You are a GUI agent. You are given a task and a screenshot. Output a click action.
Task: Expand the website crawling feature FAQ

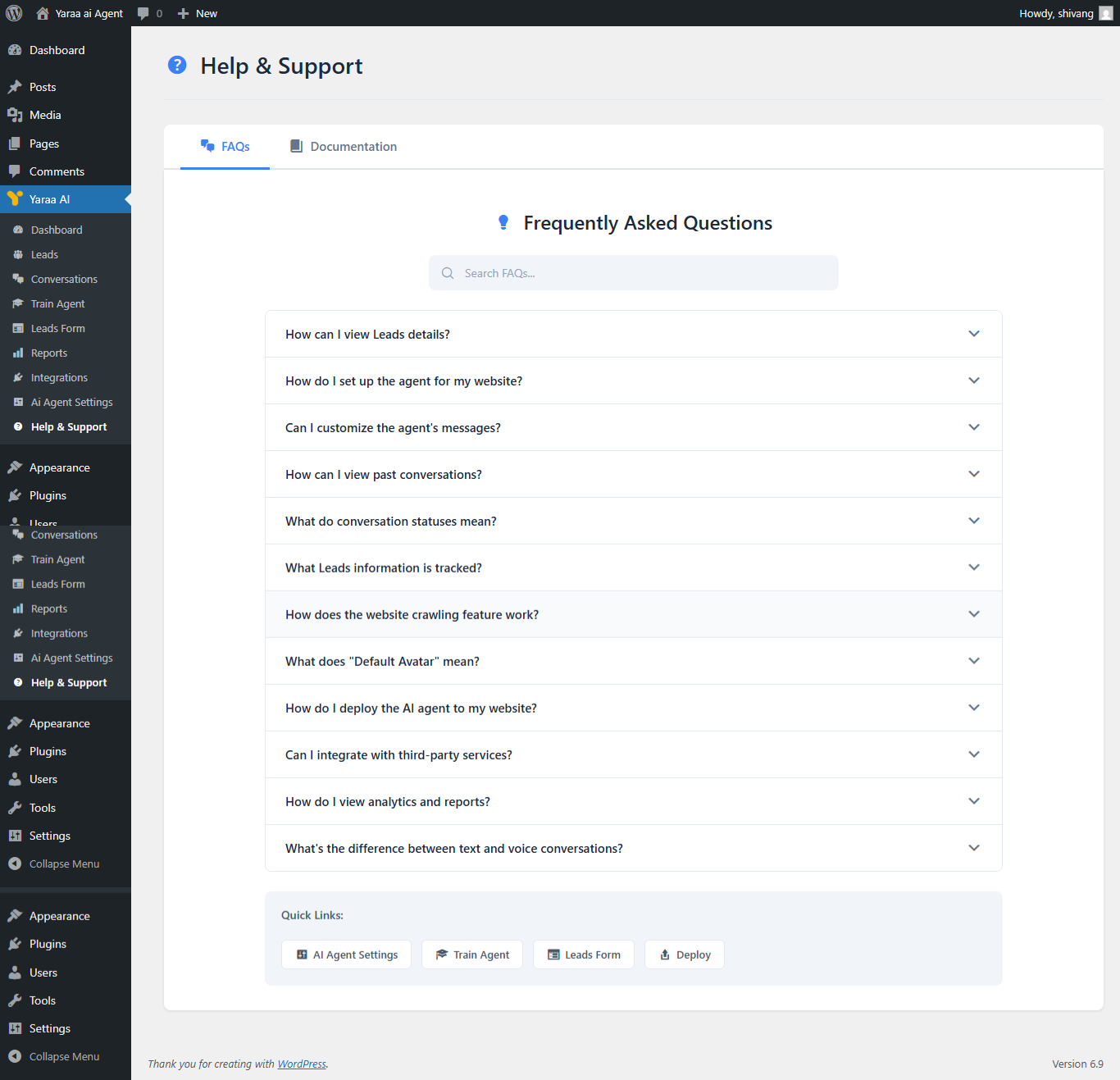tap(633, 614)
